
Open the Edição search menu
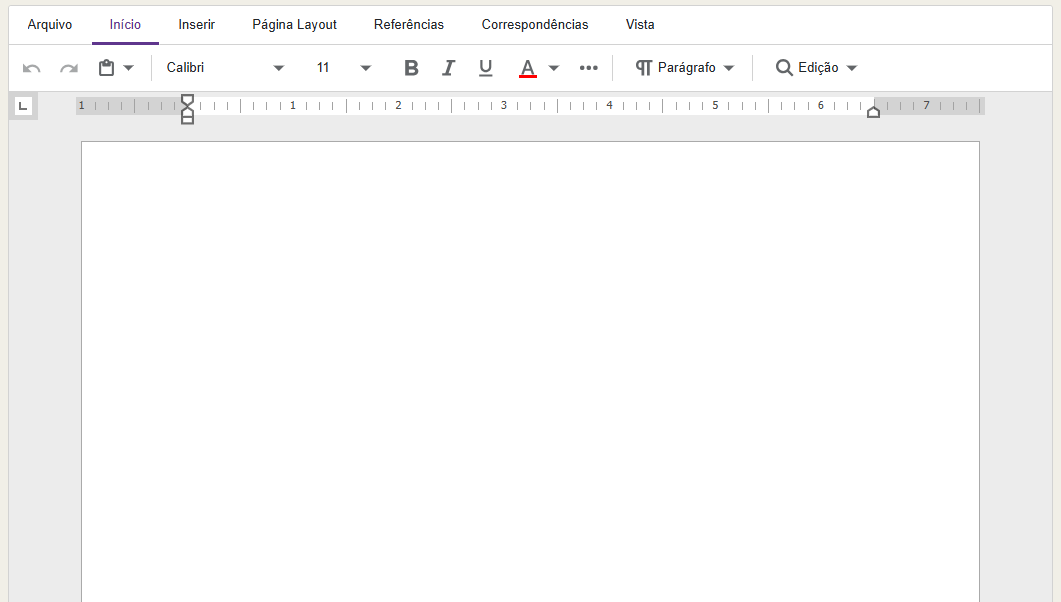817,68
